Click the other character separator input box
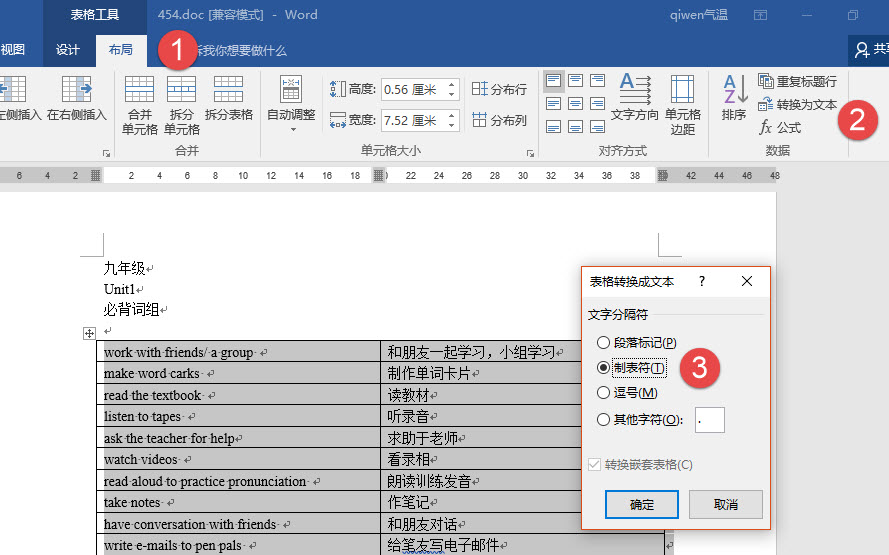 (x=709, y=420)
